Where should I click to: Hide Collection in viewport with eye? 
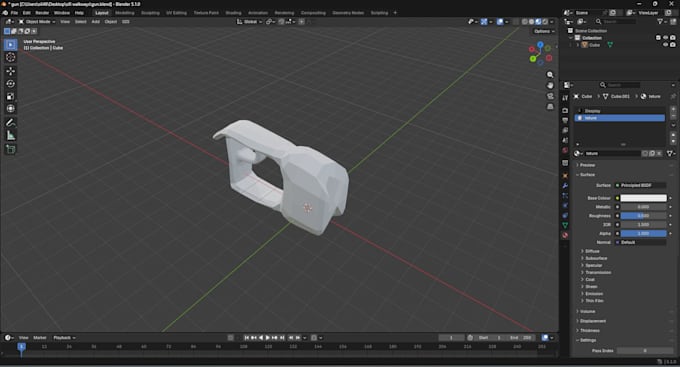coord(666,38)
